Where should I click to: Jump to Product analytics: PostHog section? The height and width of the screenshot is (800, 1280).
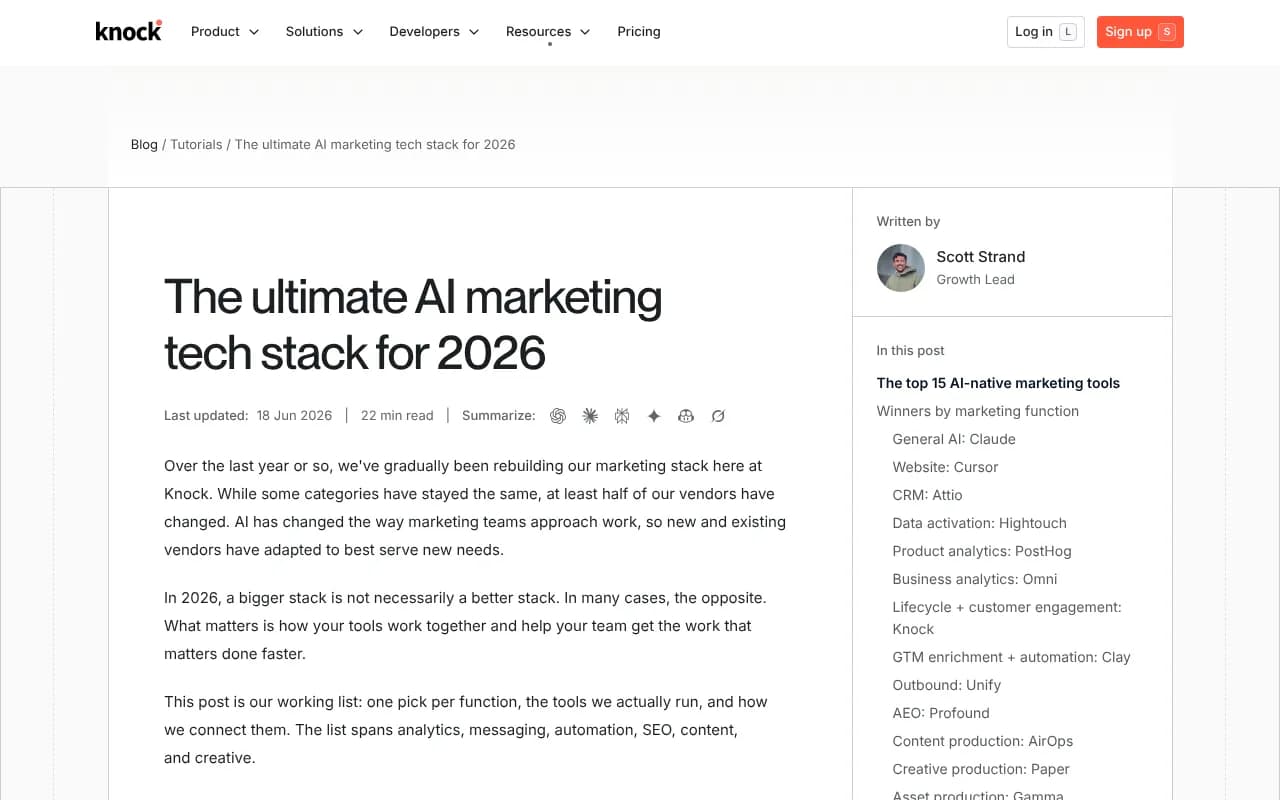click(982, 551)
